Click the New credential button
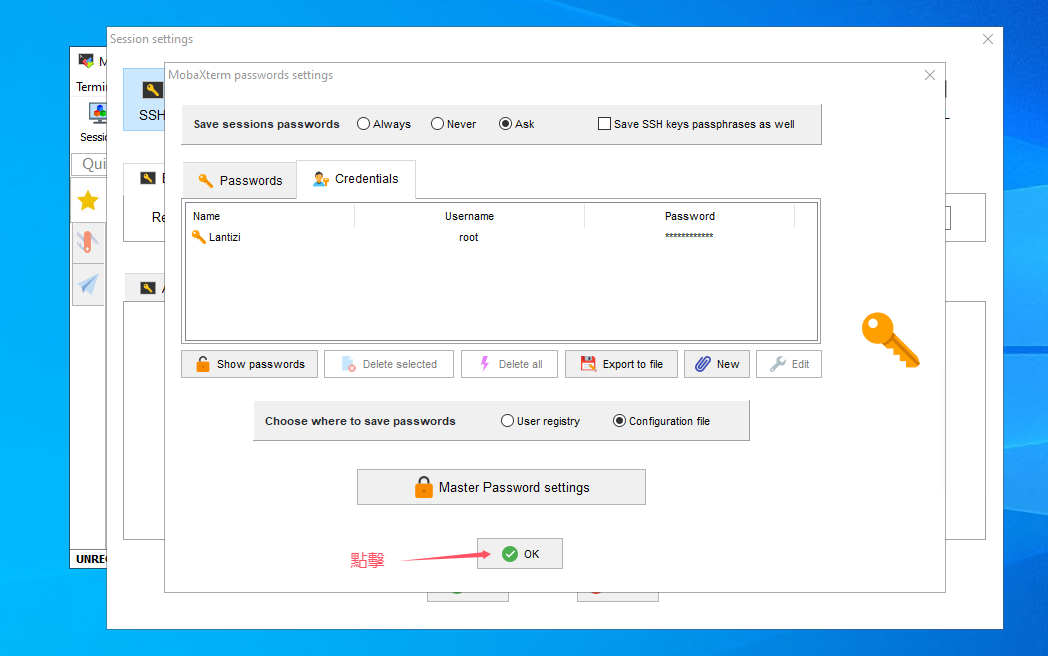This screenshot has width=1048, height=656. (x=716, y=364)
